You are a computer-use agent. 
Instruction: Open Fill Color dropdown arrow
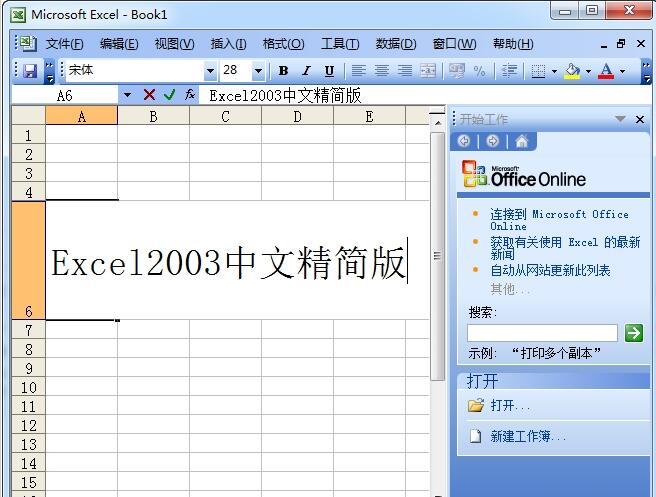[588, 71]
